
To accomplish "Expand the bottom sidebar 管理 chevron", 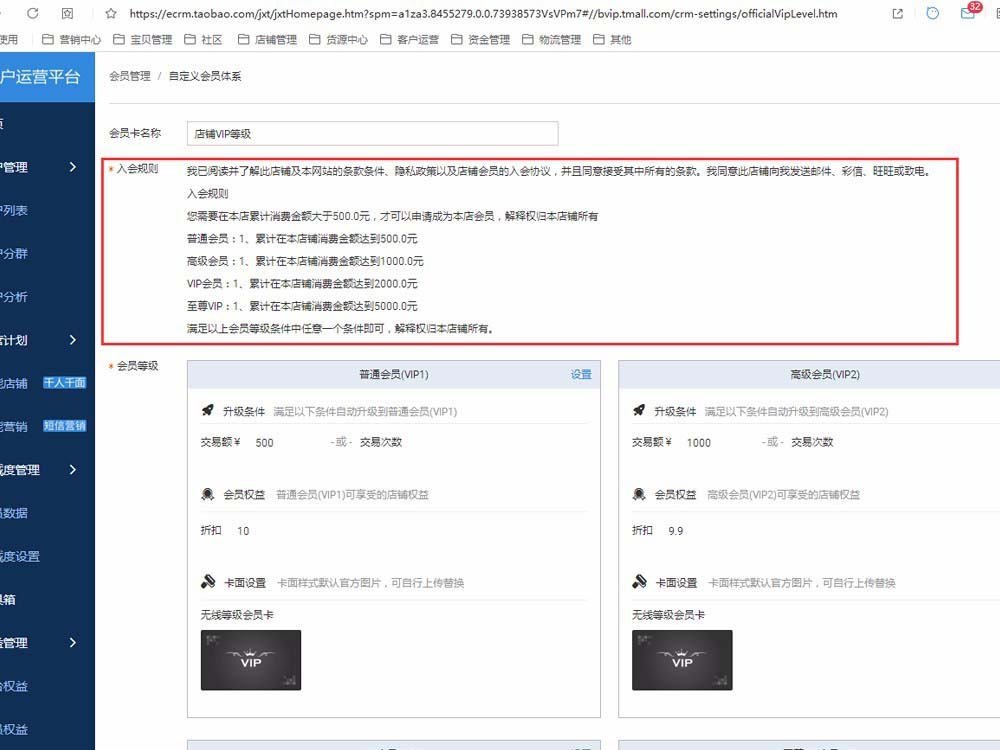I will [x=73, y=643].
